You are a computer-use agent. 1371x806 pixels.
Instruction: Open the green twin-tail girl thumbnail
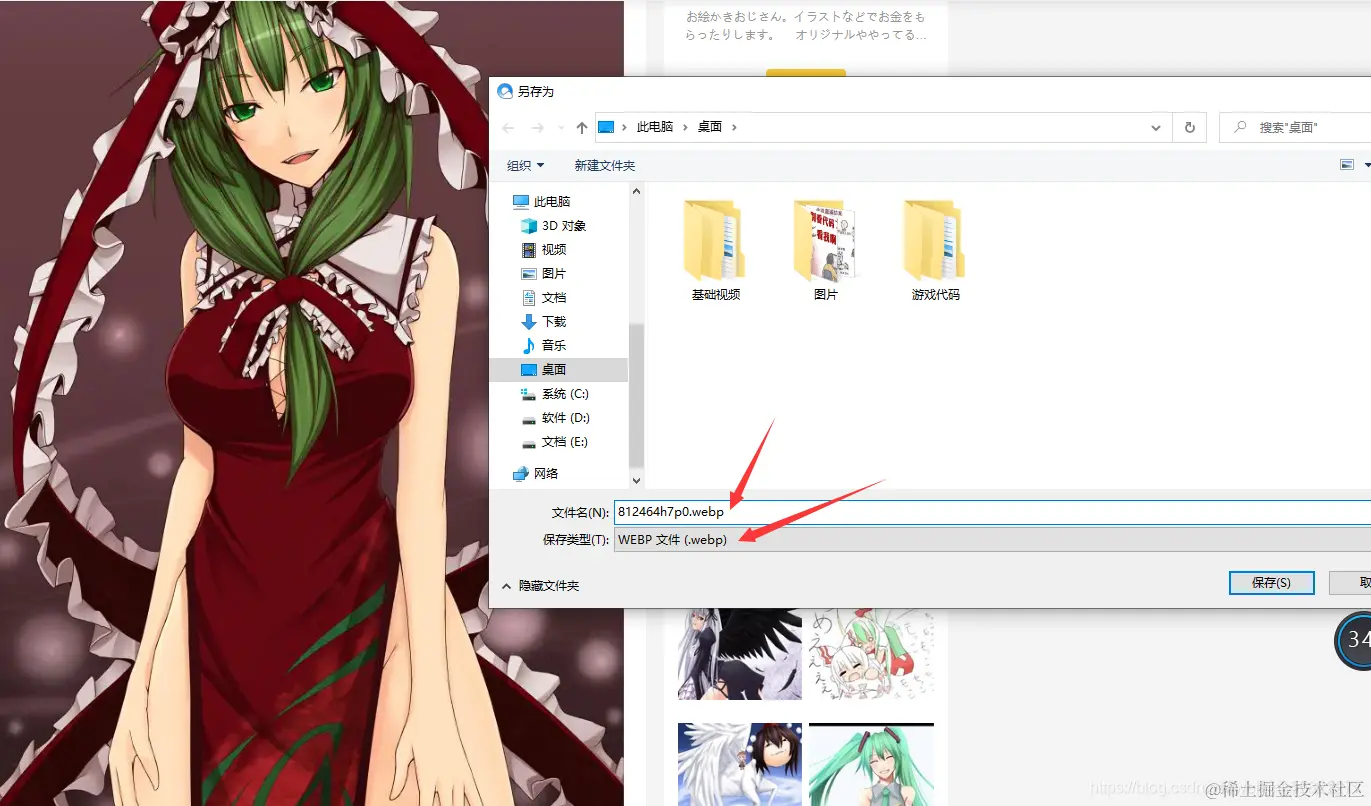coord(872,764)
